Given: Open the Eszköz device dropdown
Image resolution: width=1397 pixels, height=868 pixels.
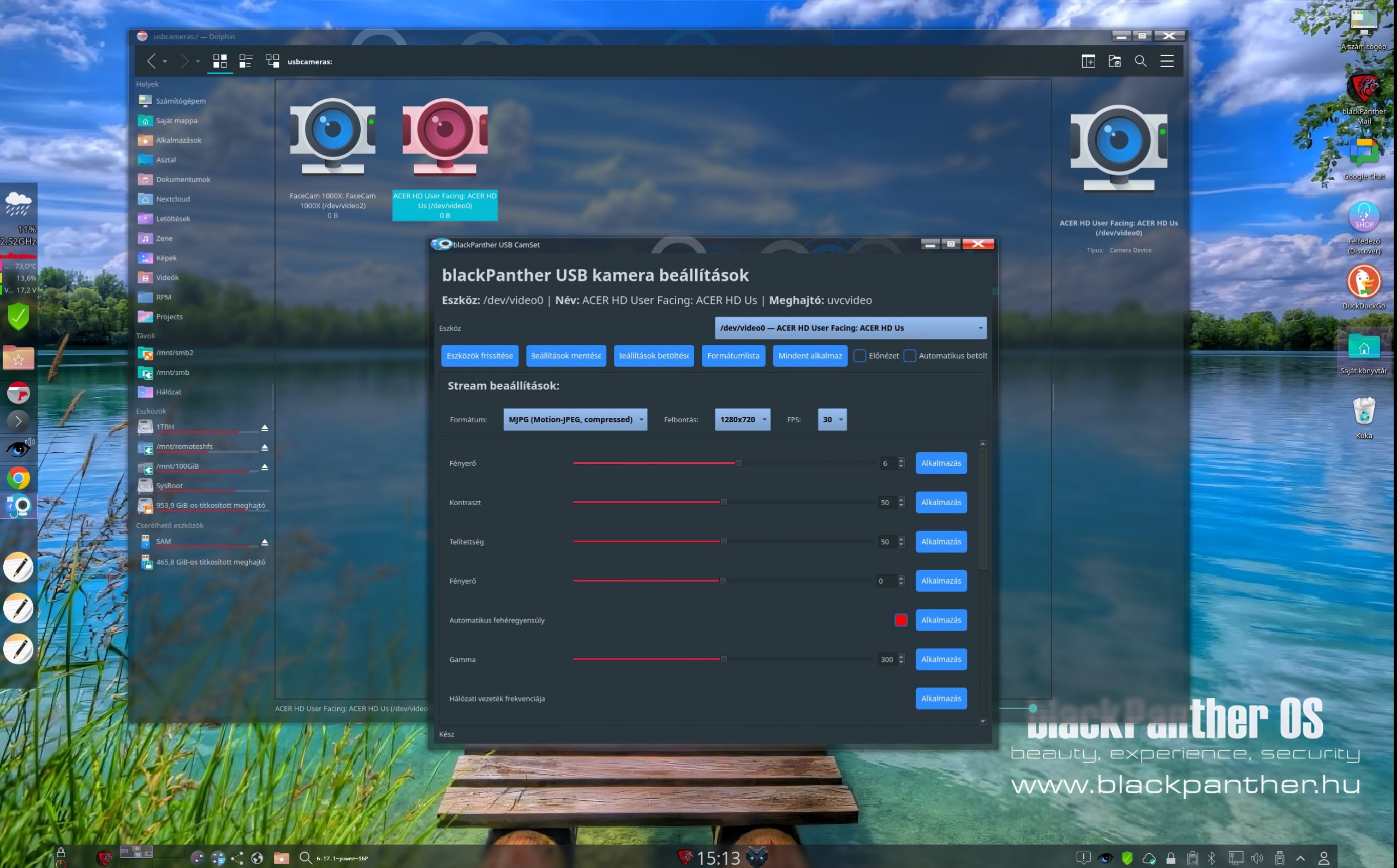Looking at the screenshot, I should click(x=850, y=328).
